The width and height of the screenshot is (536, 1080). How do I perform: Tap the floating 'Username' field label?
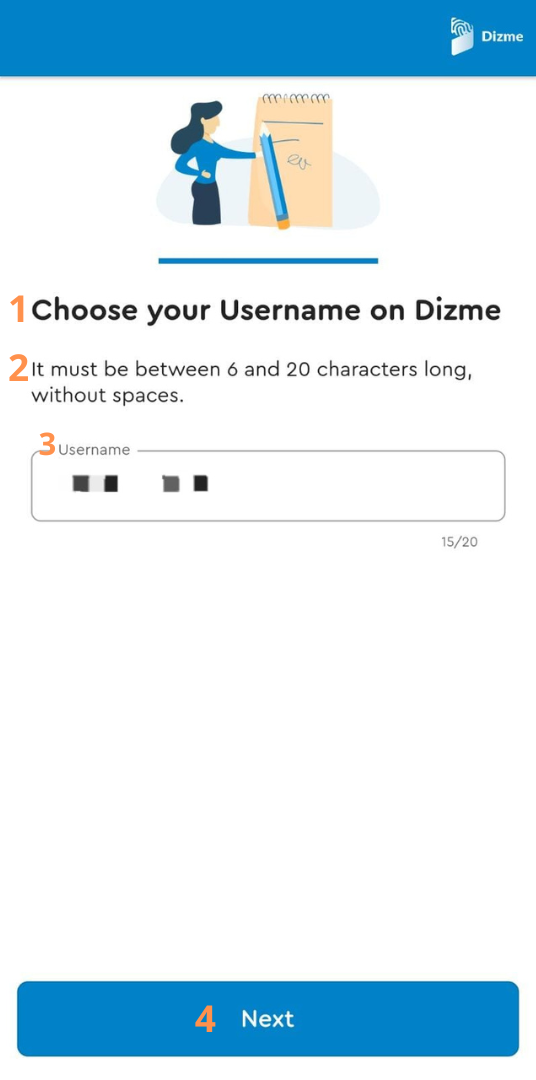94,450
